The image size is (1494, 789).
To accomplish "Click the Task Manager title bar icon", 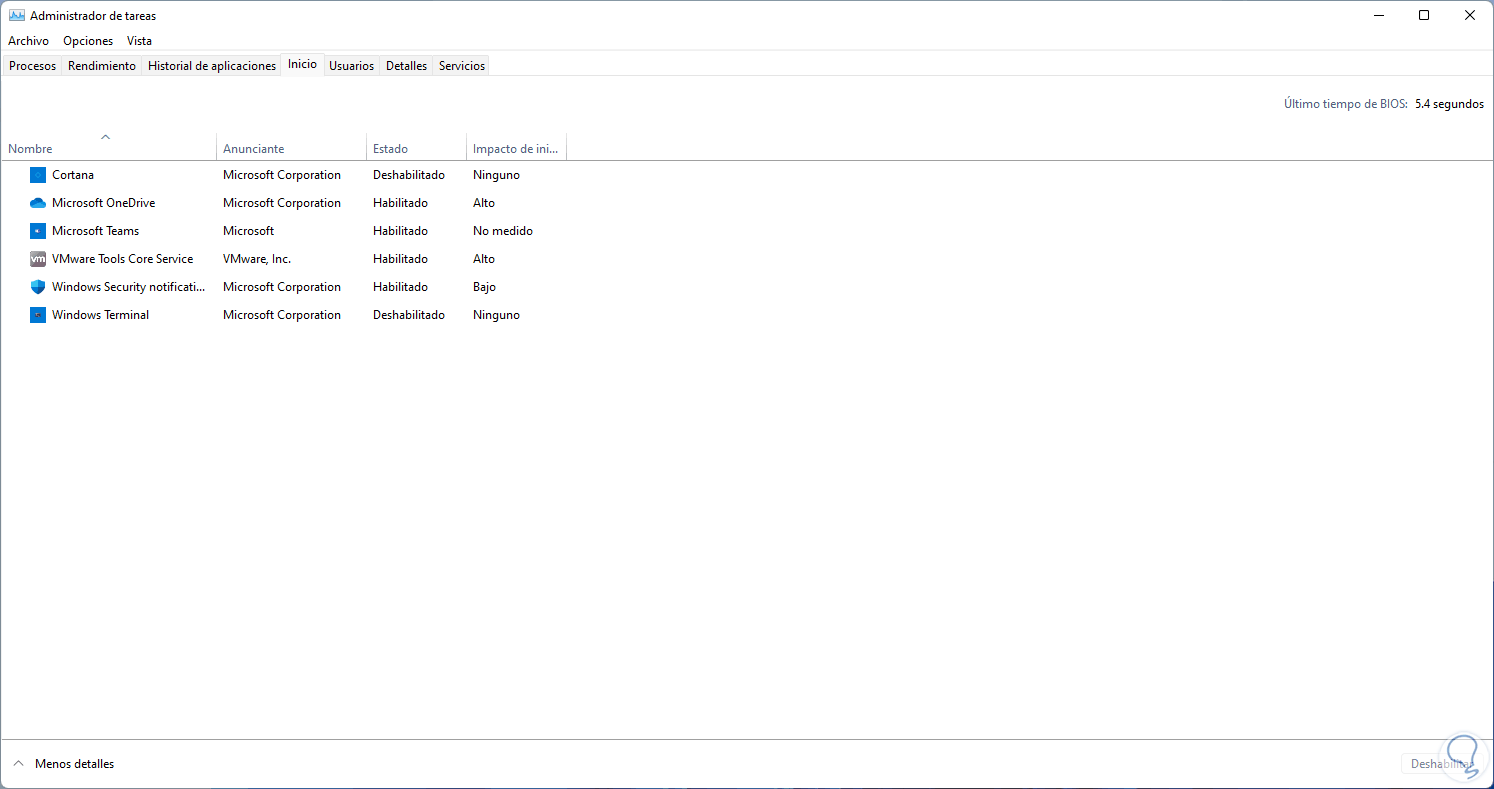I will (17, 16).
